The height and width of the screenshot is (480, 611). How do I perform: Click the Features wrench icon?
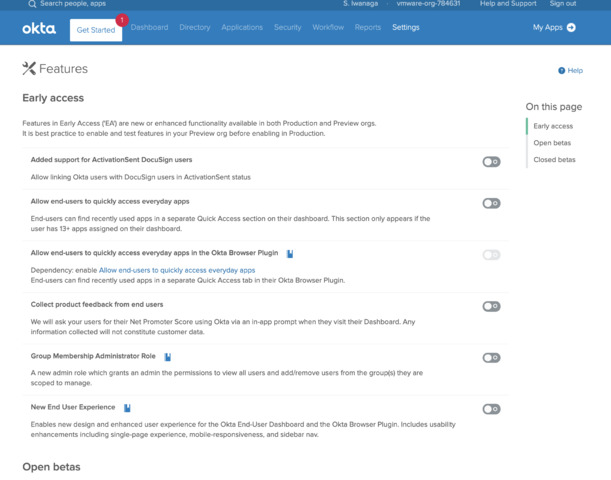(29, 69)
